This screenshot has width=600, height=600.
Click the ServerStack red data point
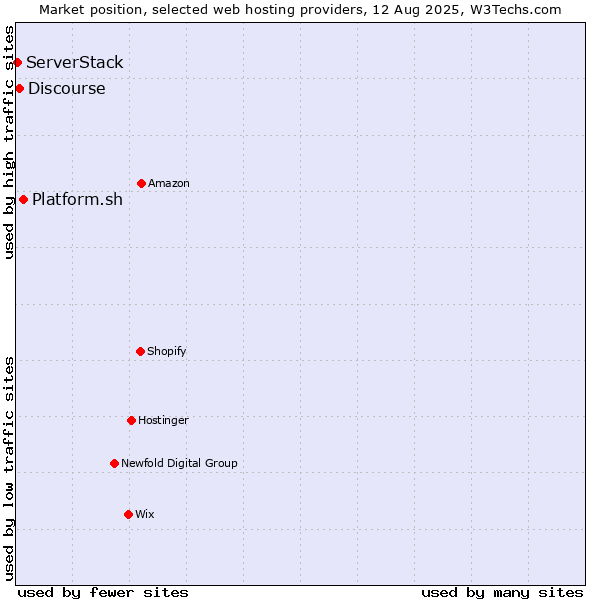pyautogui.click(x=17, y=62)
